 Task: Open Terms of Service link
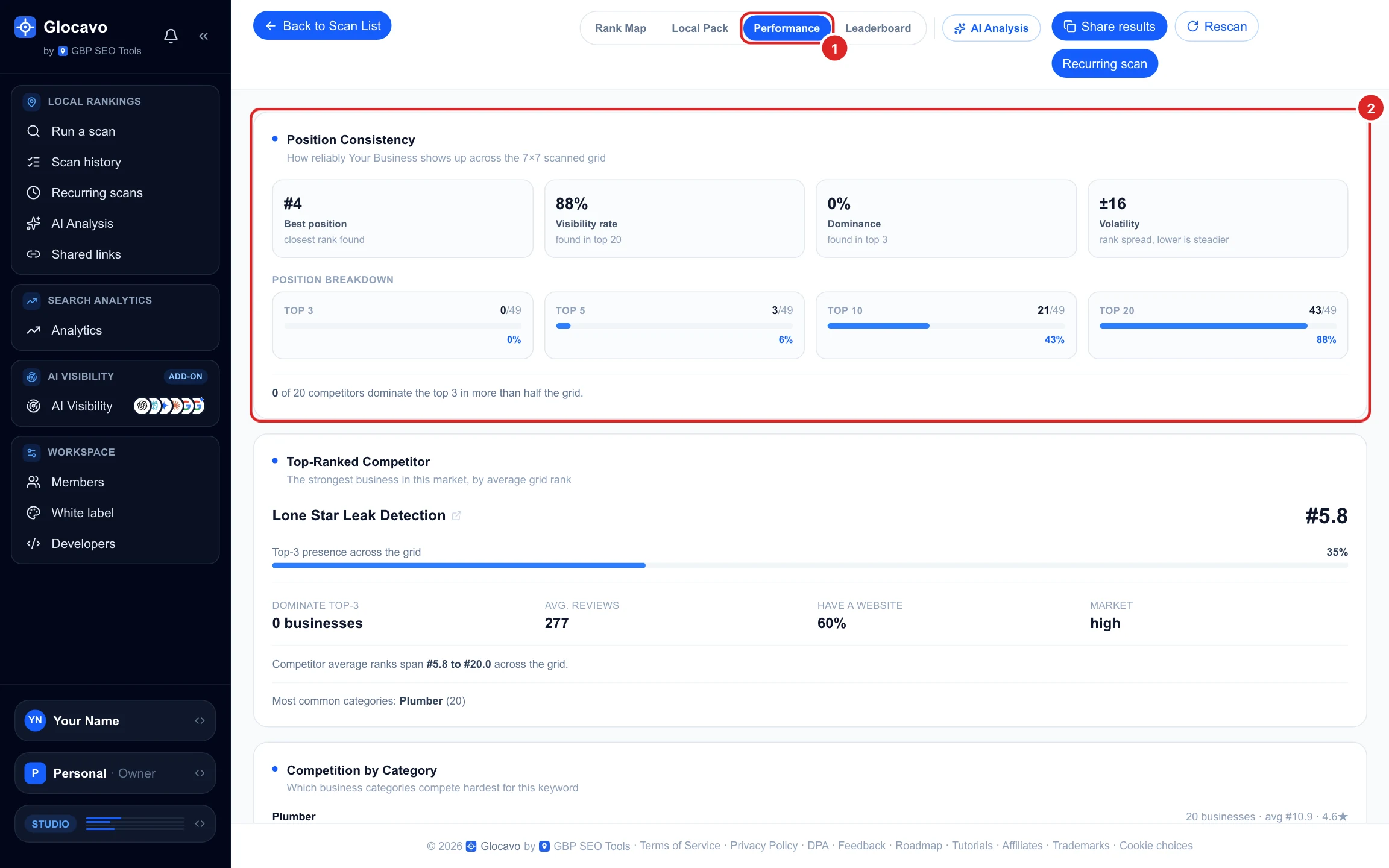tap(680, 846)
